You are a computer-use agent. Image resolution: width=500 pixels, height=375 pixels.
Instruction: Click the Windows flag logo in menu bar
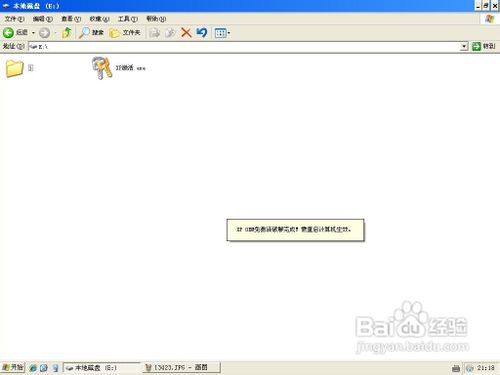(x=490, y=19)
